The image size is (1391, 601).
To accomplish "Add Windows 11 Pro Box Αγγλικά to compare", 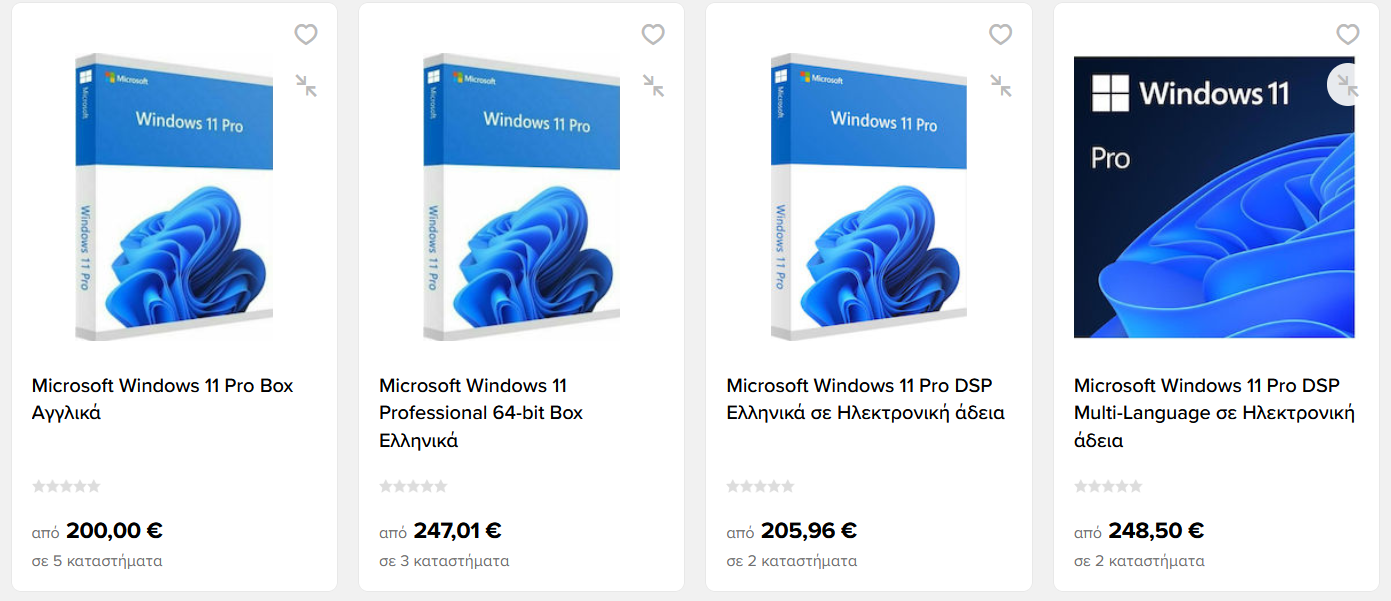I will click(x=306, y=86).
